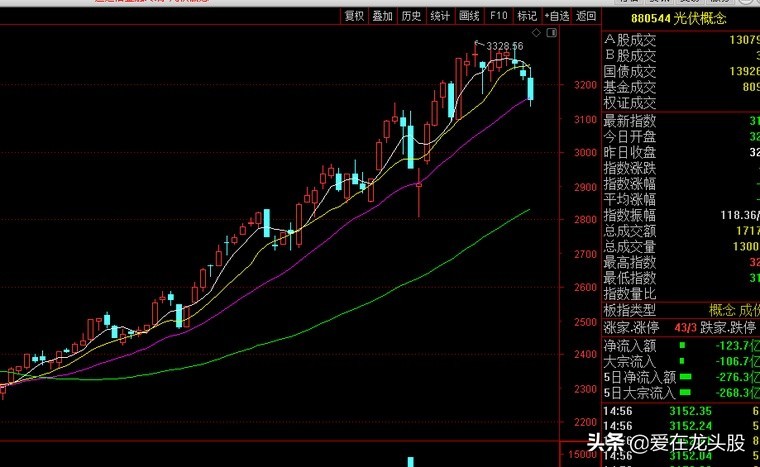Click the -276.3亿 value

pos(737,377)
